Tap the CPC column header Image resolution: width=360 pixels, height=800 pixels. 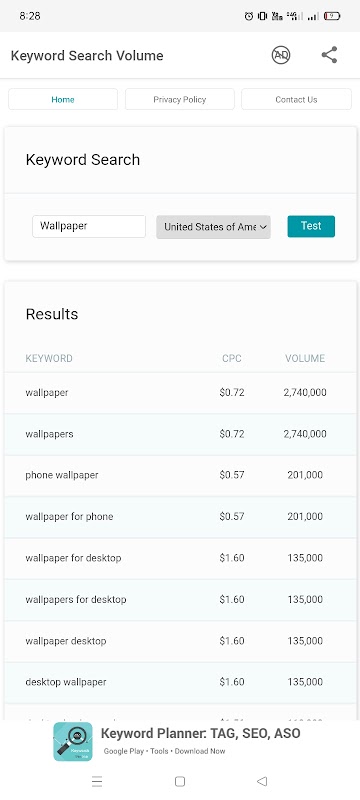232,359
